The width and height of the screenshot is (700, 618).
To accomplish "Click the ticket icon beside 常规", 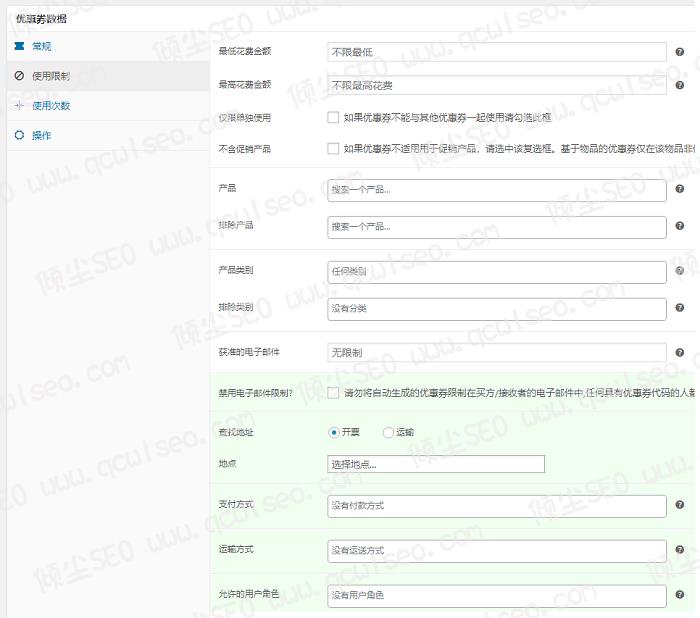I will point(19,46).
